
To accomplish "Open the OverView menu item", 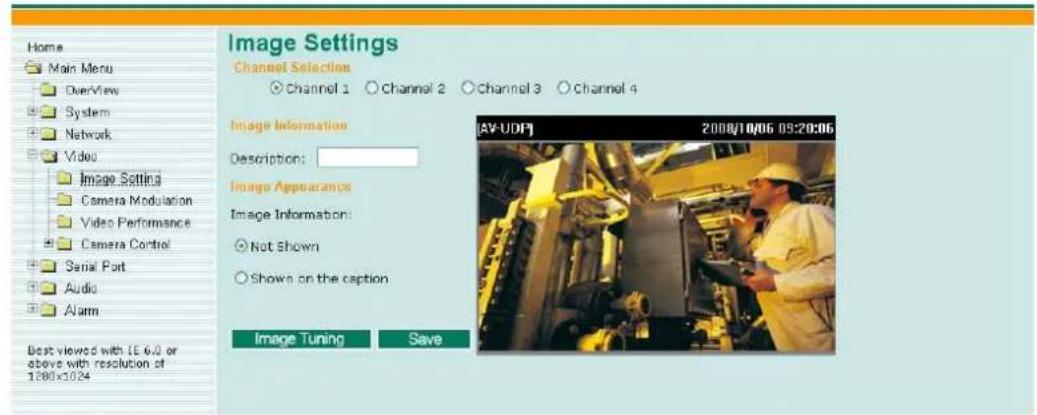I will (x=92, y=91).
